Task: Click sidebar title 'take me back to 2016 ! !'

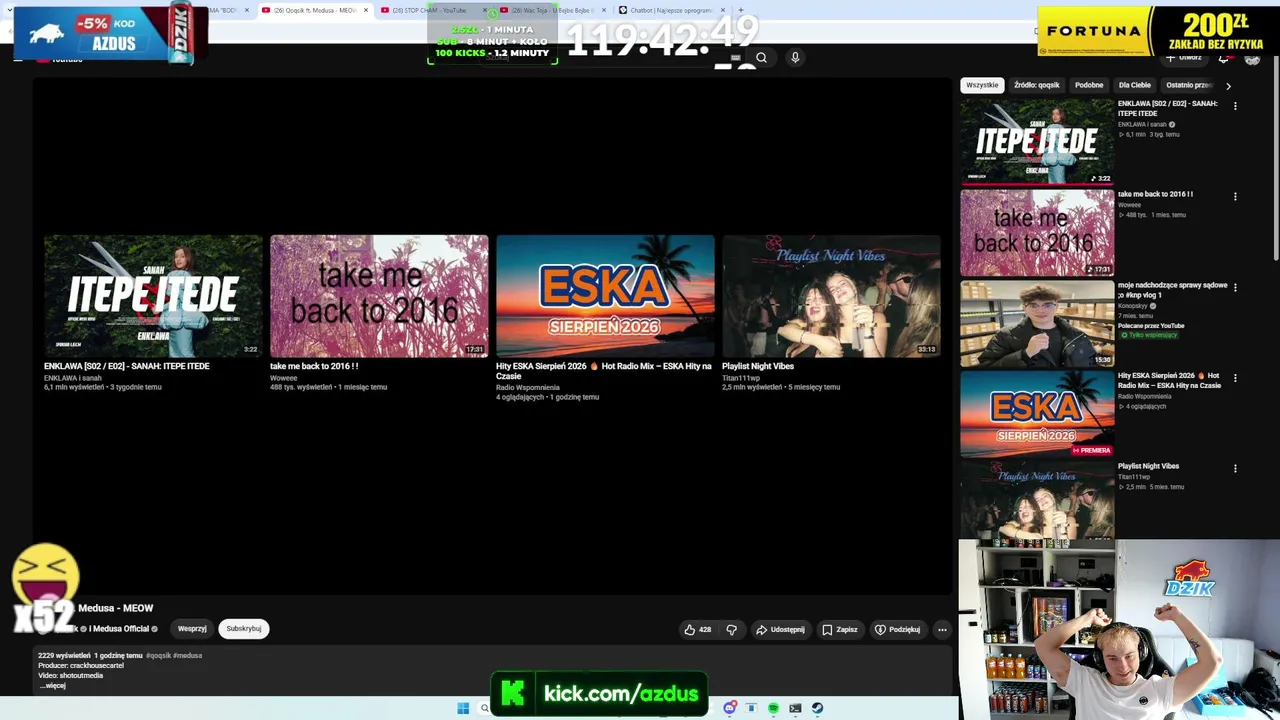Action: 1155,194
